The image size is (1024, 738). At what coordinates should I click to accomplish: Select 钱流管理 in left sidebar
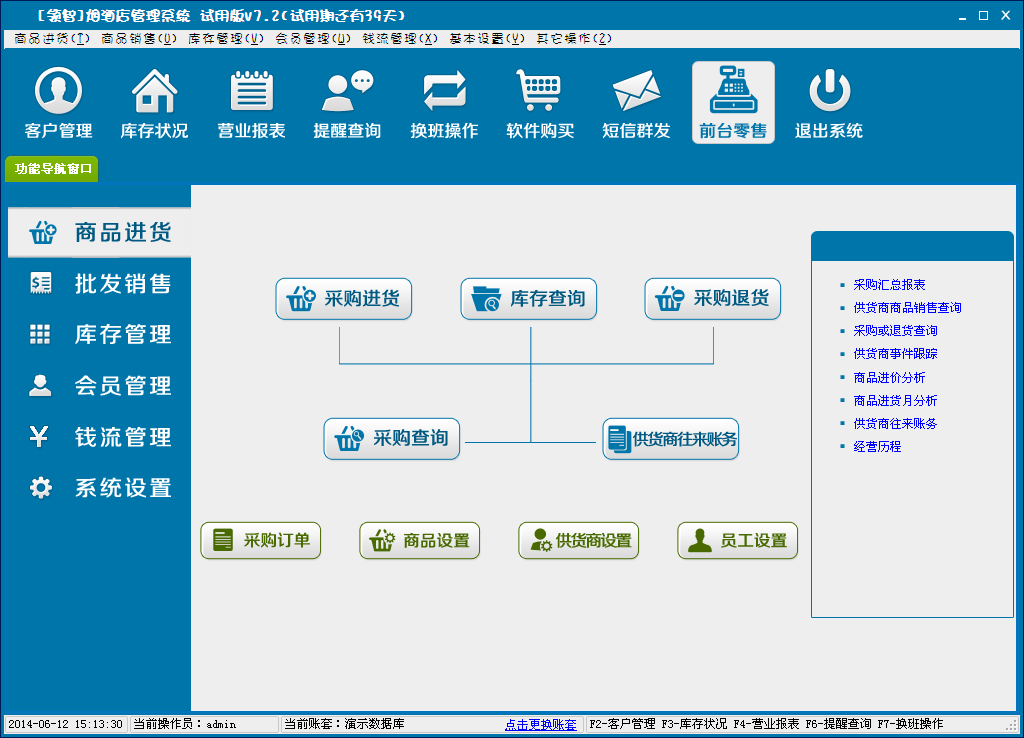[100, 437]
